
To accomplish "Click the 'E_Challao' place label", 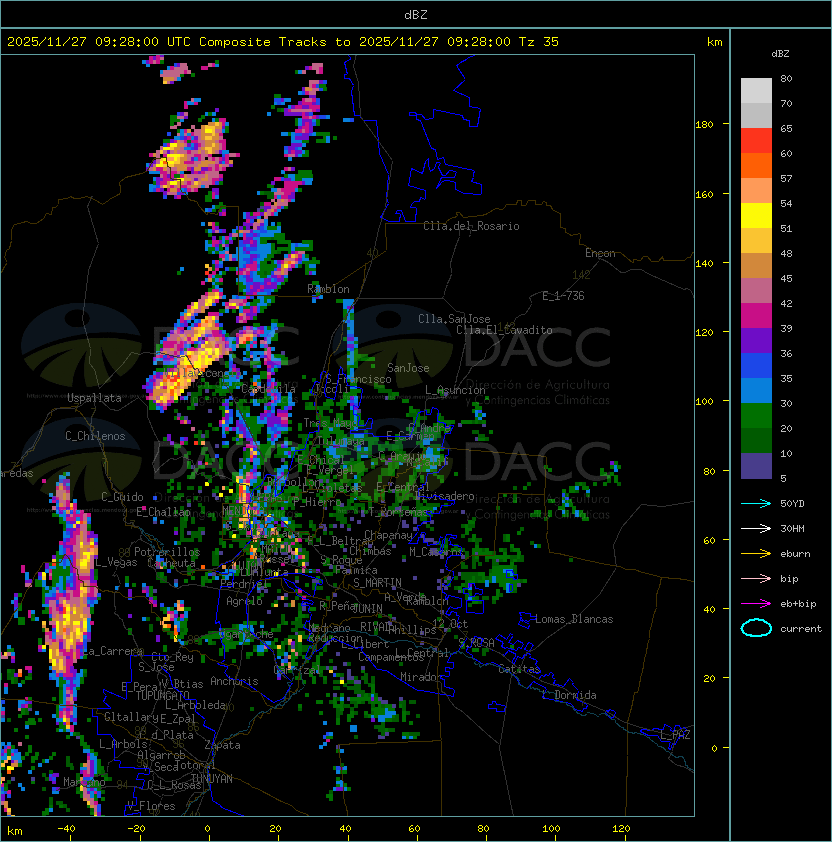I will pyautogui.click(x=163, y=512).
